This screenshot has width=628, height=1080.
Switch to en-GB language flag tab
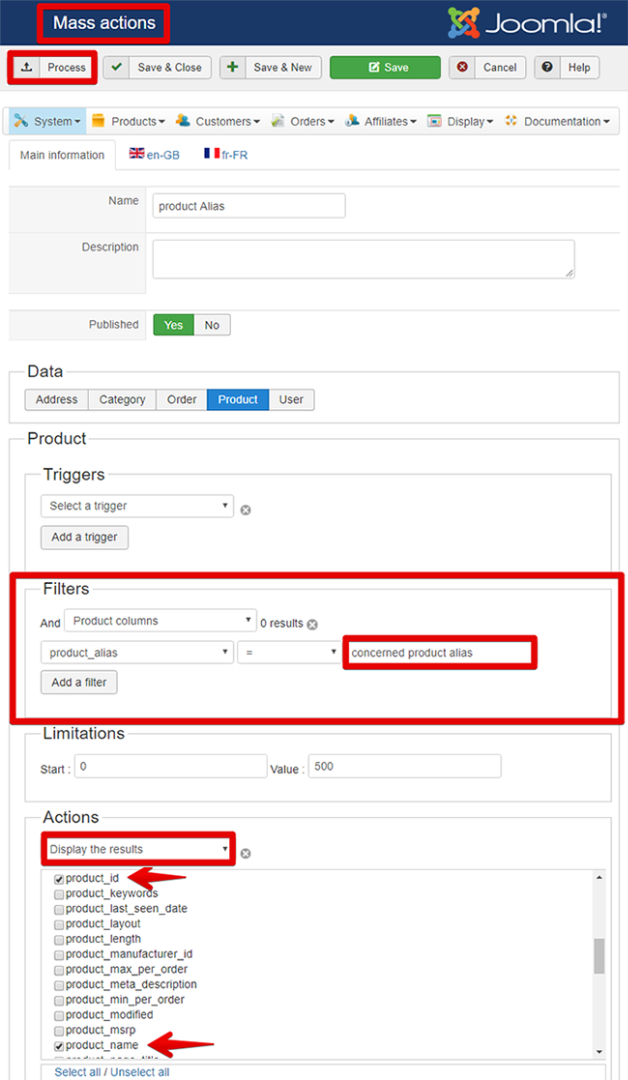coord(148,155)
